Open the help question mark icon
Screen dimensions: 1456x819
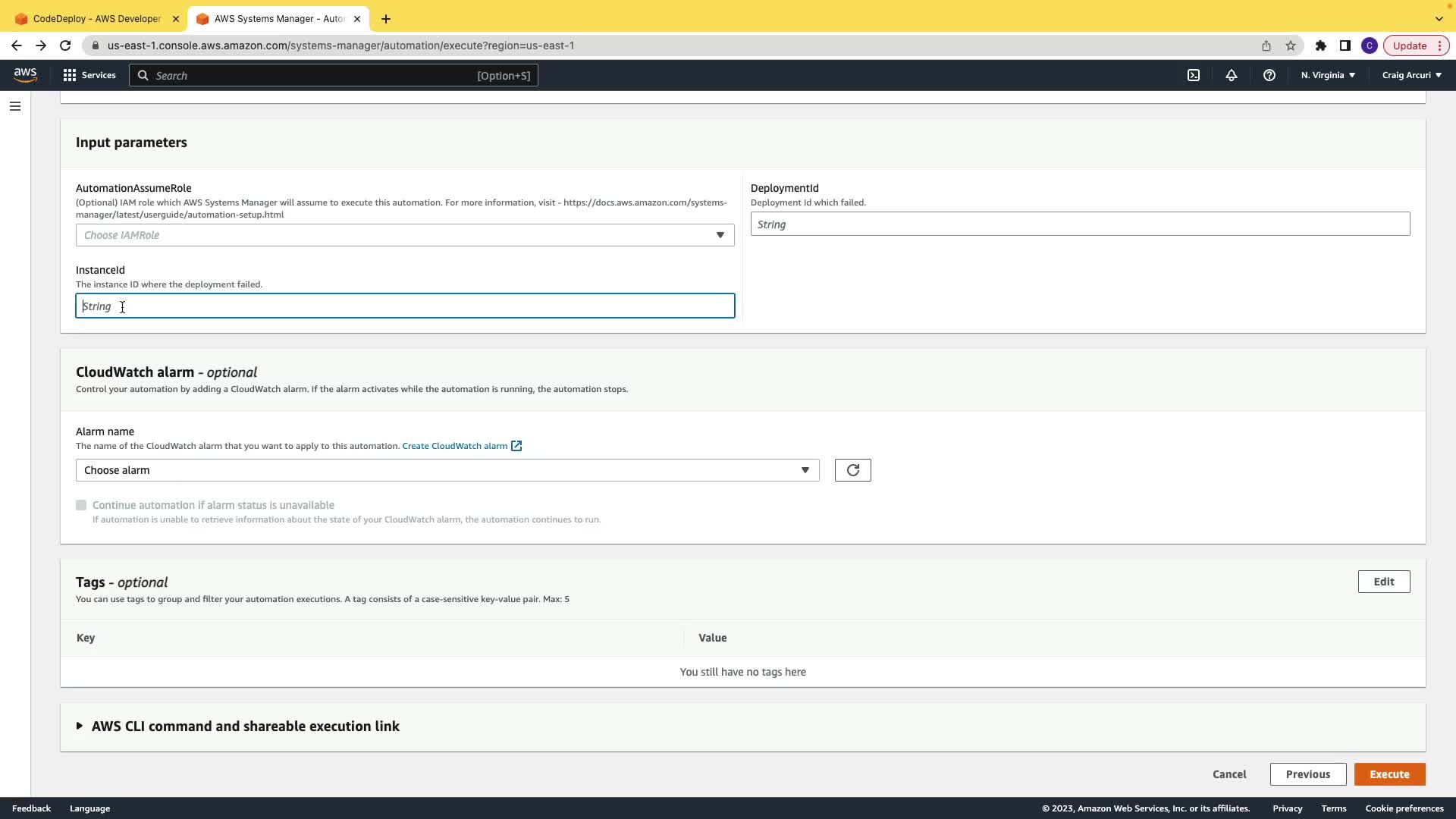[x=1269, y=75]
